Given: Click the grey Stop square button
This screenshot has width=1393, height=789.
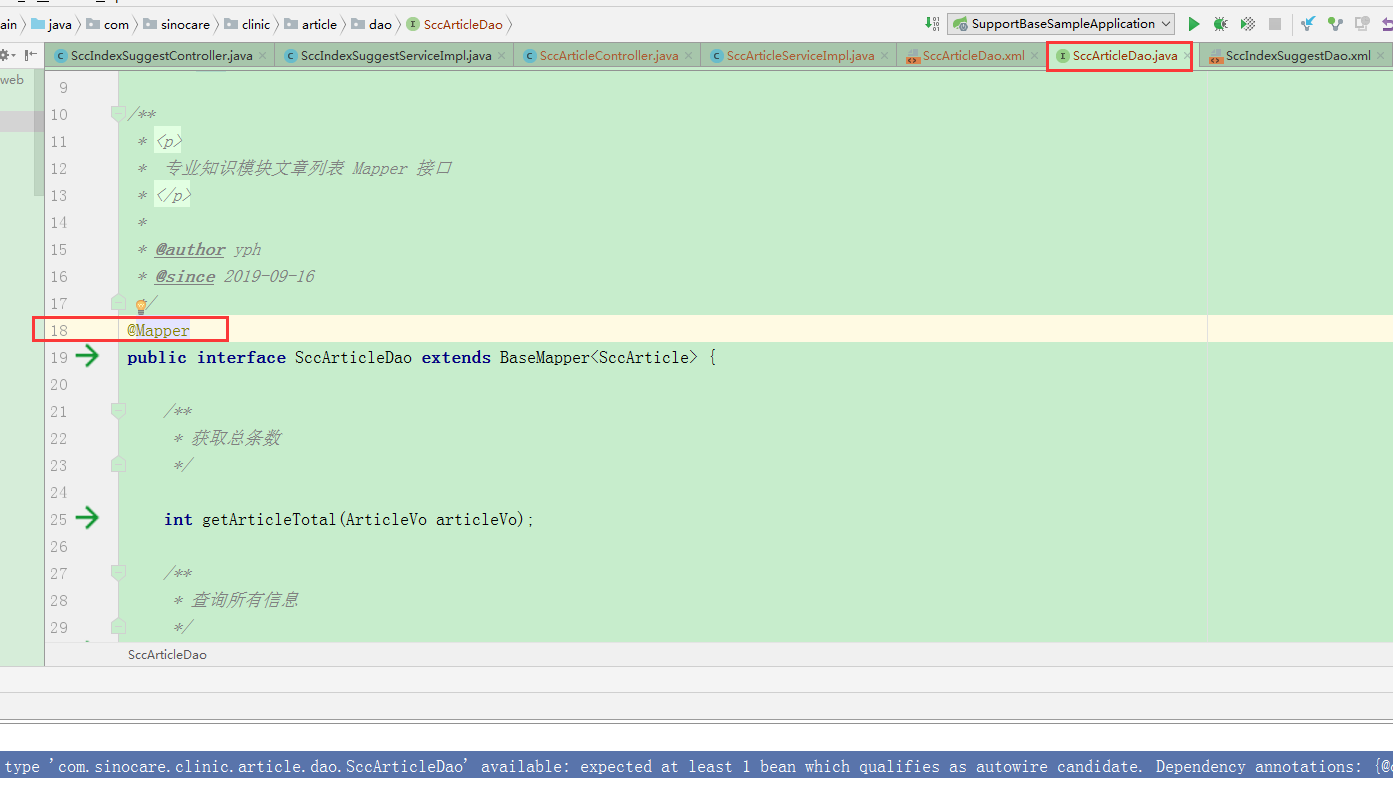Looking at the screenshot, I should [x=1275, y=24].
